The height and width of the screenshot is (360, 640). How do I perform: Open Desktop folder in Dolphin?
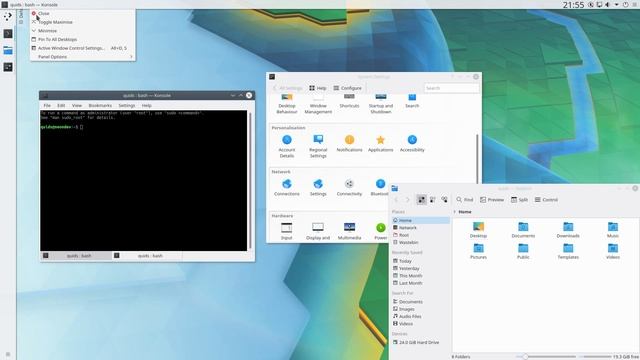(x=478, y=230)
